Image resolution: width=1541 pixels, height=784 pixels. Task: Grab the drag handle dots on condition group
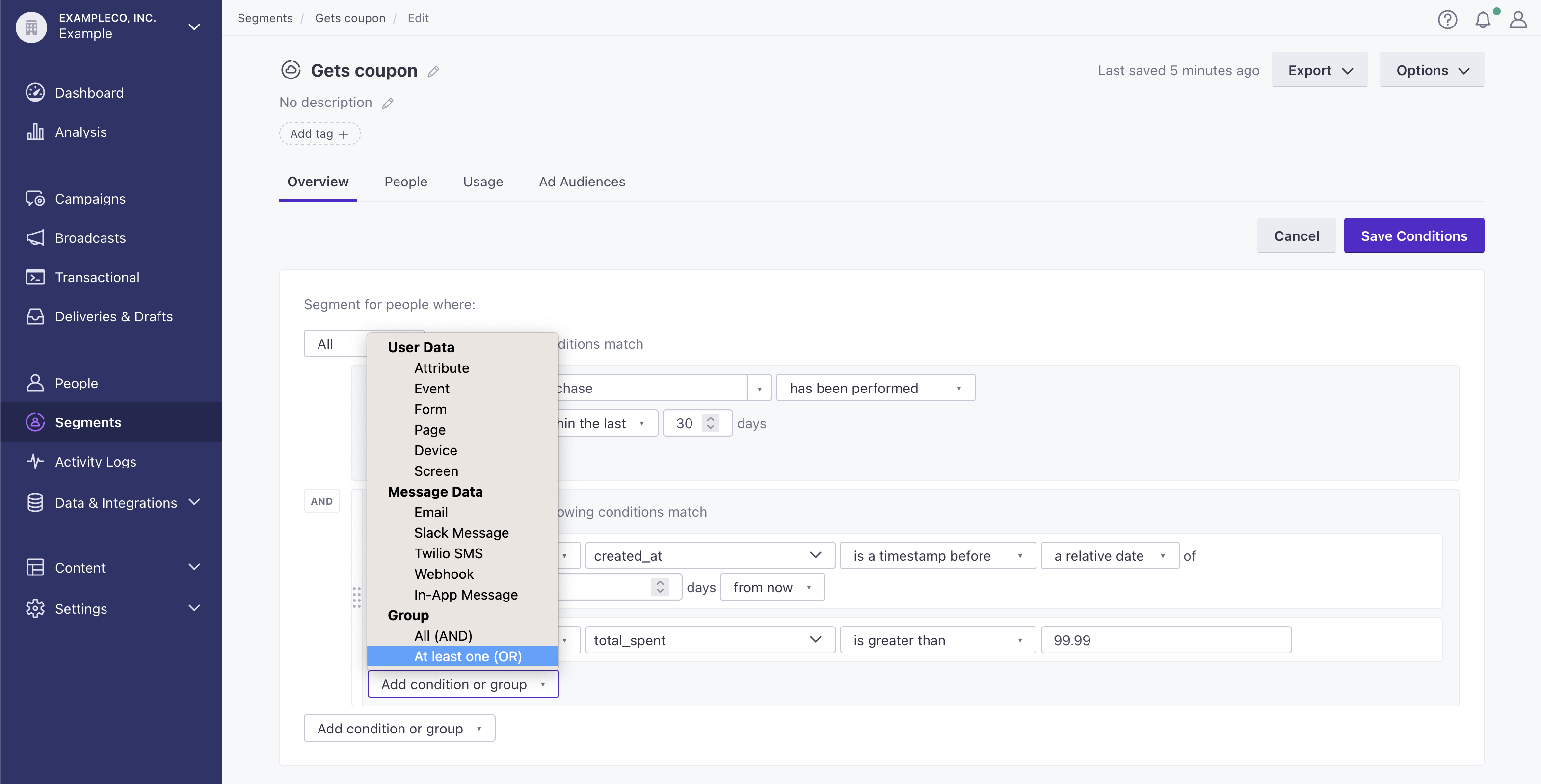[x=356, y=598]
